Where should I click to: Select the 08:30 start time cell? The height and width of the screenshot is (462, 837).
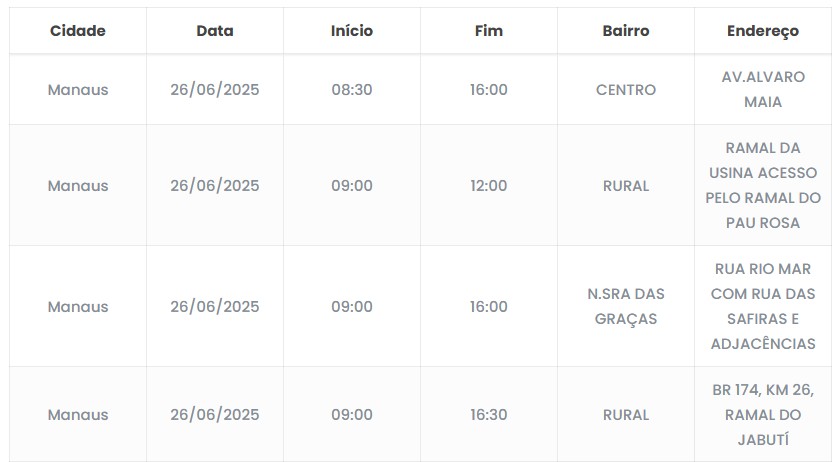tap(352, 90)
